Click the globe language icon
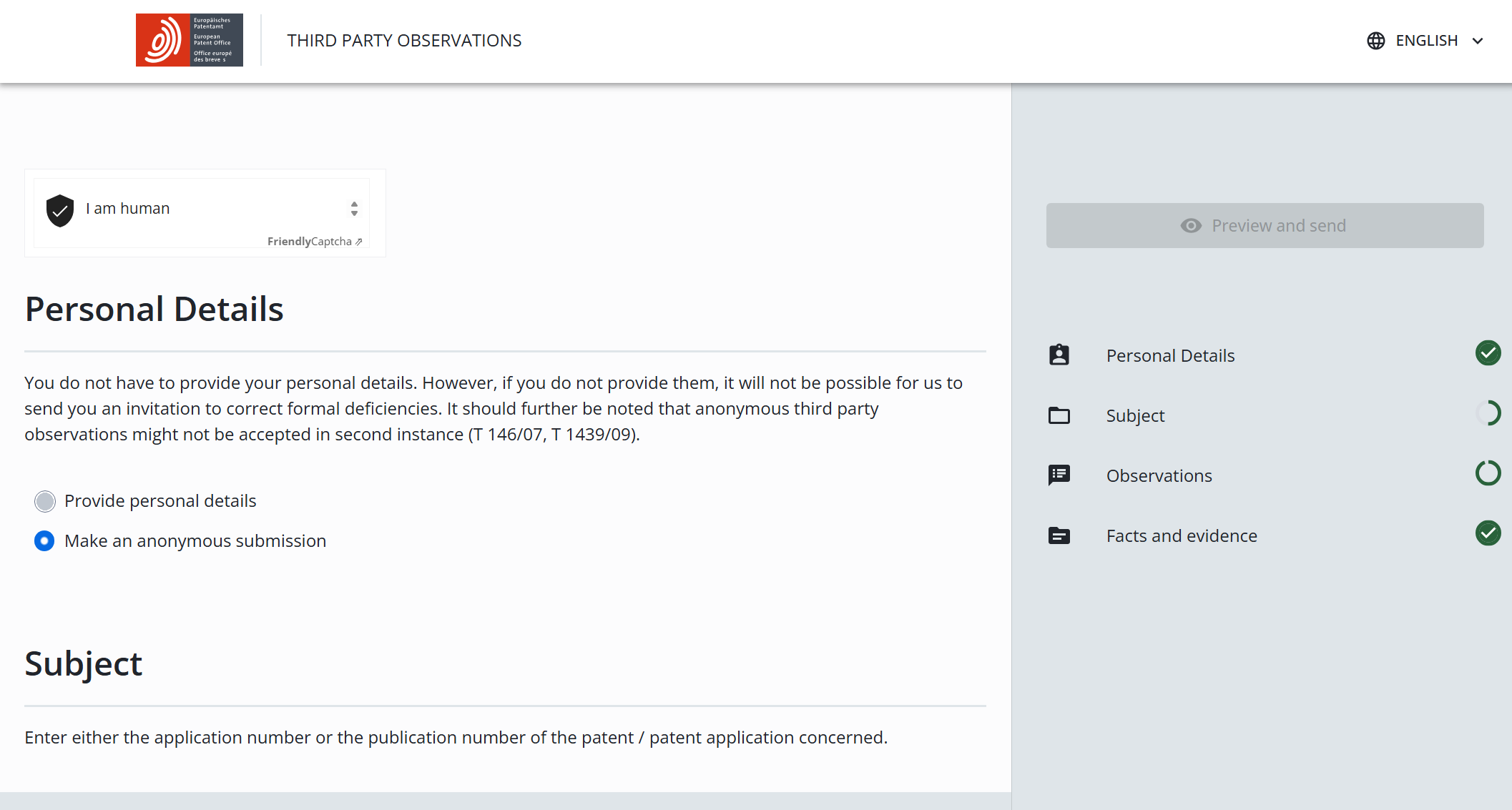The width and height of the screenshot is (1512, 810). click(1375, 41)
